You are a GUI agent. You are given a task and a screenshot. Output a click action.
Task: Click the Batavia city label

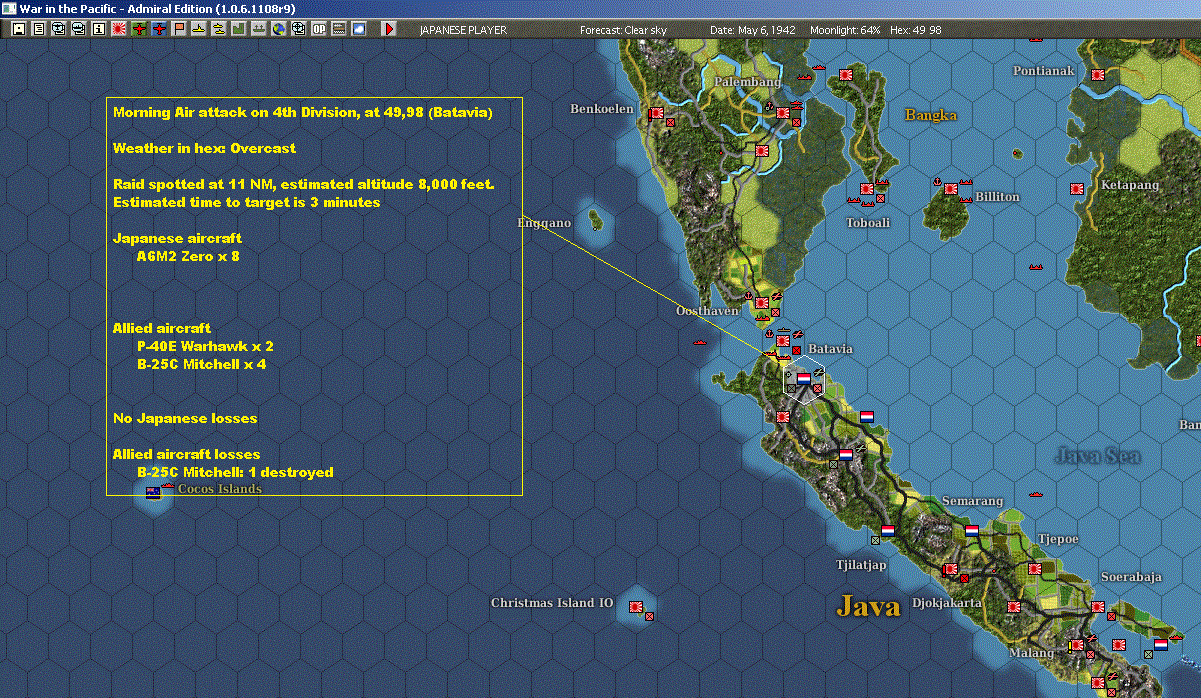pos(831,349)
